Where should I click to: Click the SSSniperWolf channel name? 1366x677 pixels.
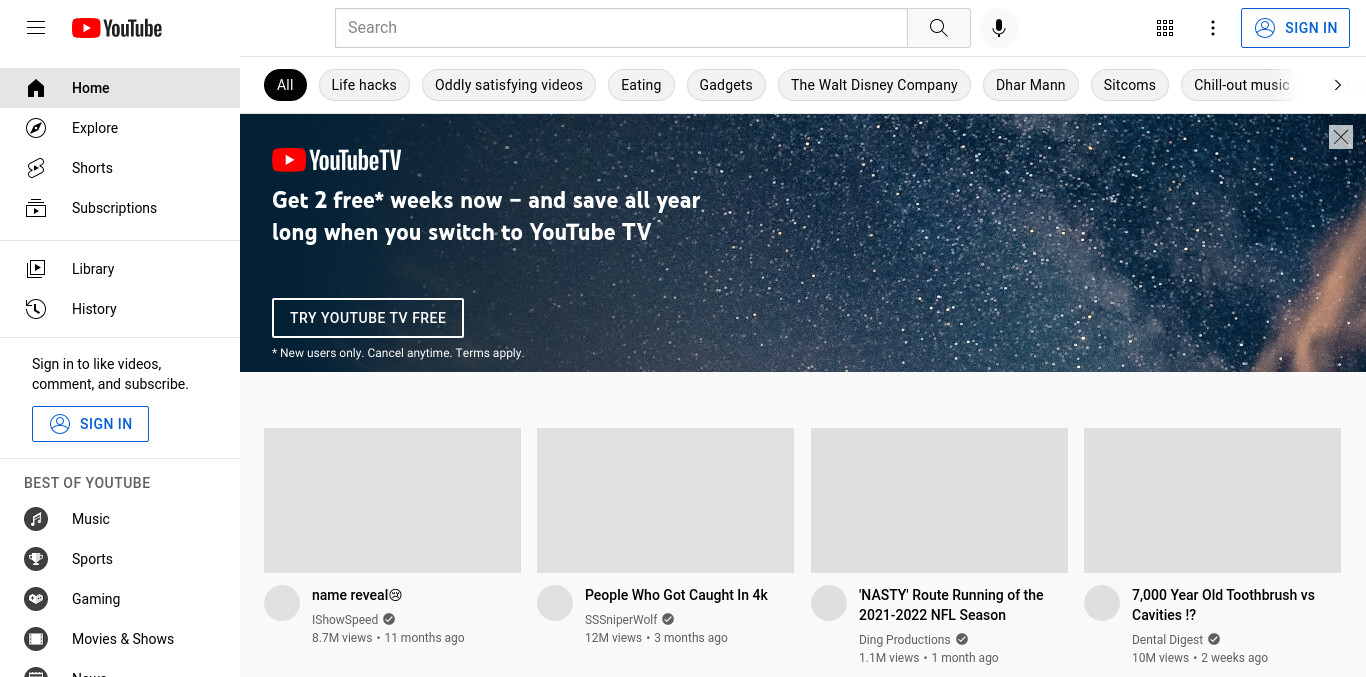(x=621, y=620)
